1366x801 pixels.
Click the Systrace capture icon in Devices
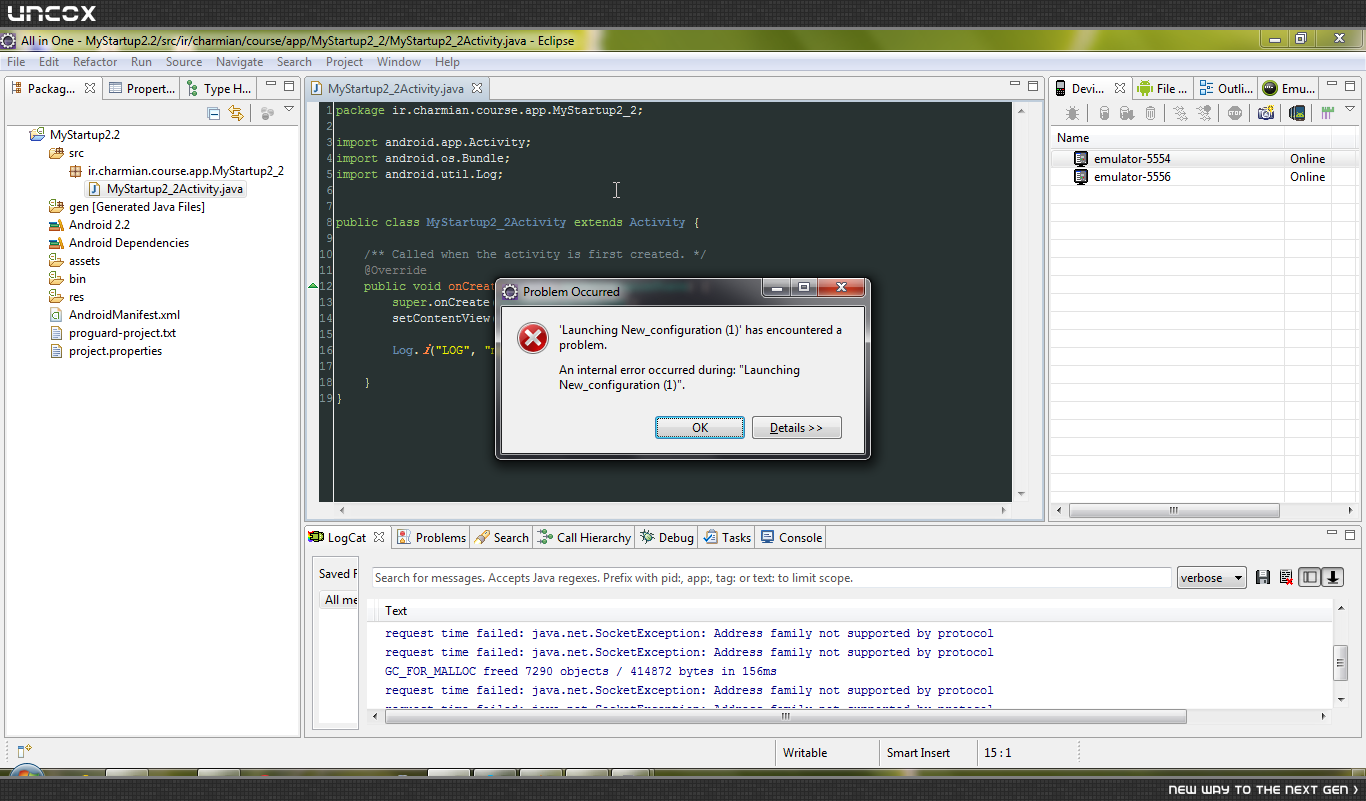[x=1328, y=113]
